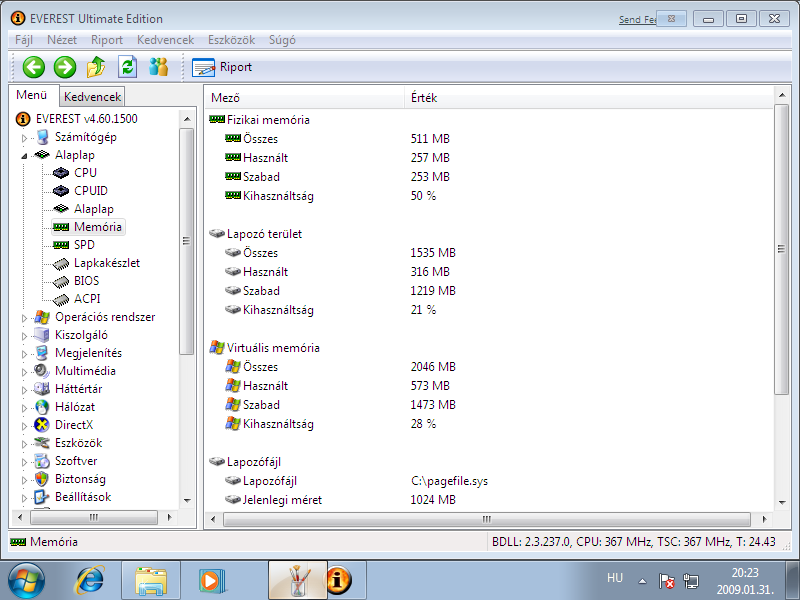Open the Nézet menu

click(x=62, y=40)
